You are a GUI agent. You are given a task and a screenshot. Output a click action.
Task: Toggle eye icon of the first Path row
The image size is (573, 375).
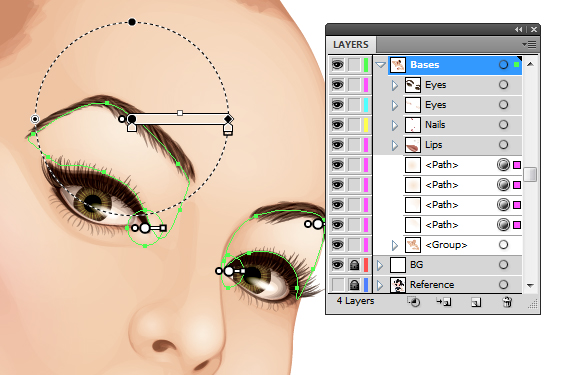tap(337, 165)
